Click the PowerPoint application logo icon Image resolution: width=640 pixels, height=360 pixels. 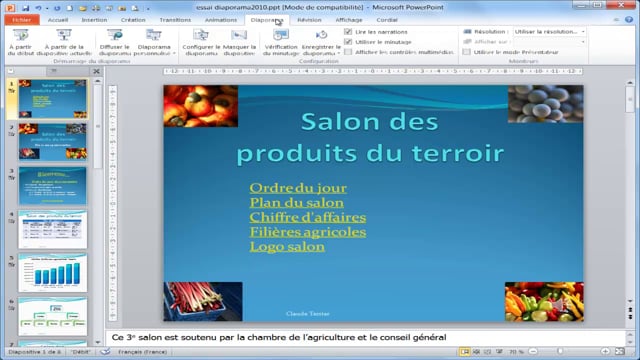pos(10,8)
